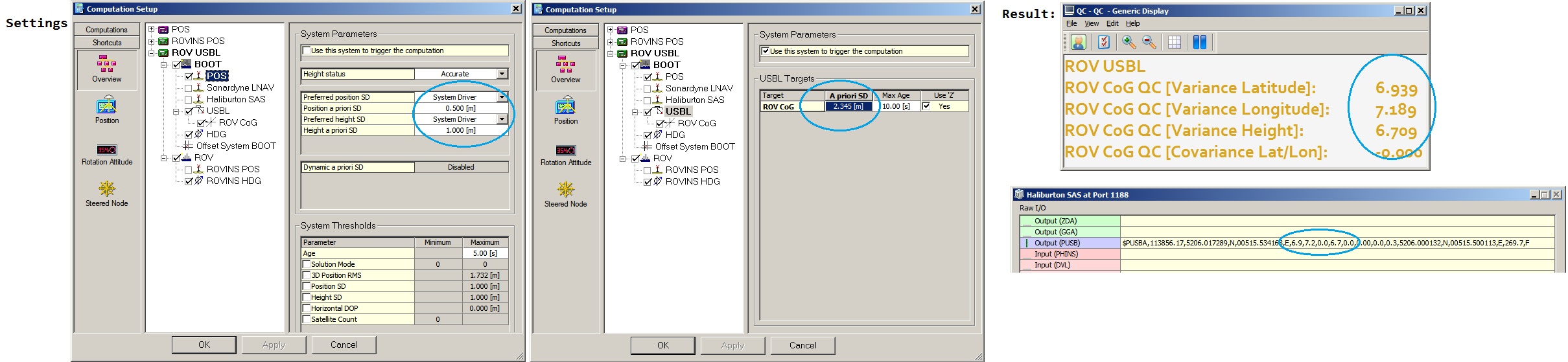This screenshot has height=362, width=1568.
Task: Click Cancel in left Computation Setup window
Action: pos(344,345)
